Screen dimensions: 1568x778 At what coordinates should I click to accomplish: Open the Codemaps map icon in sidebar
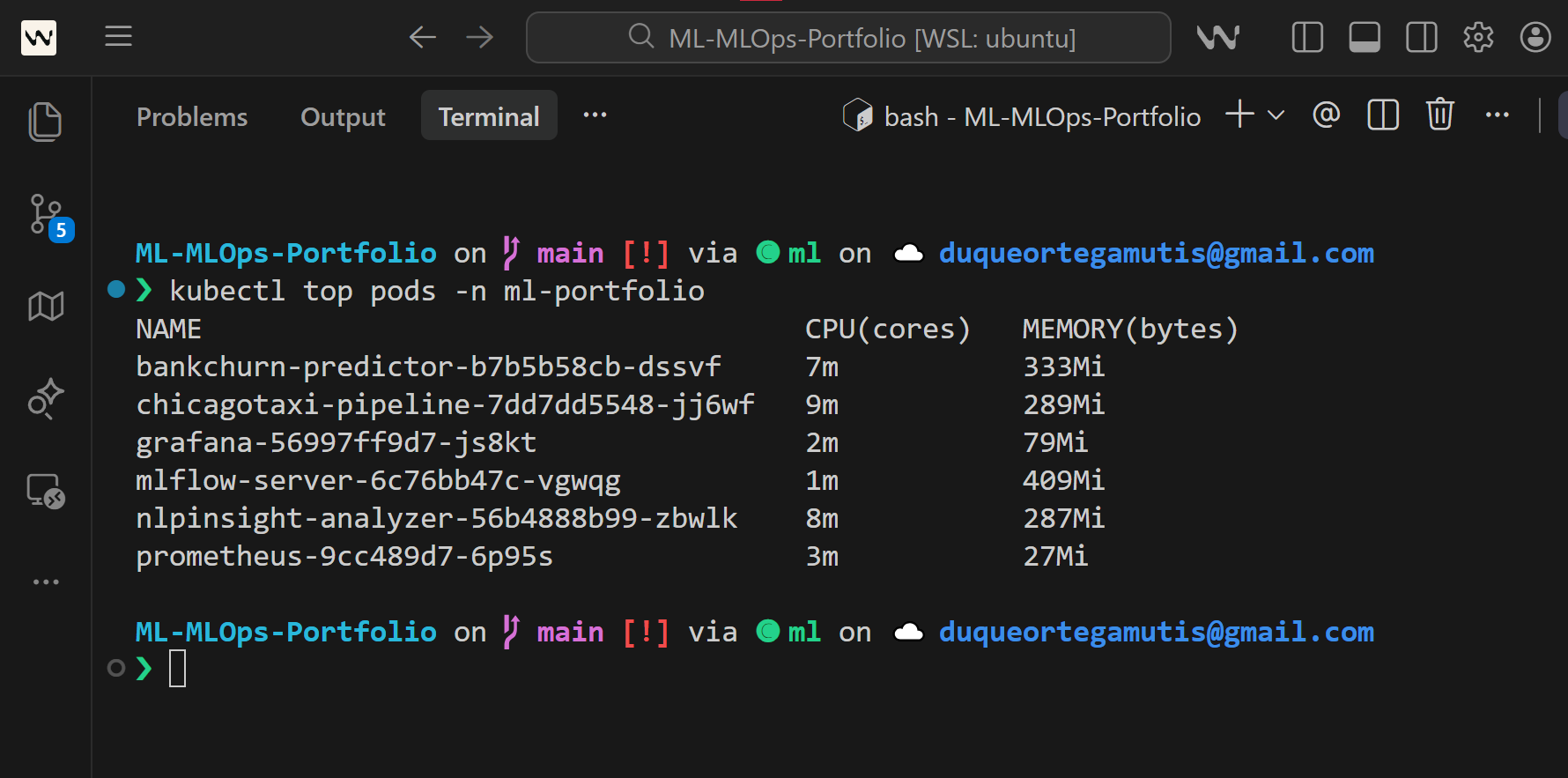click(46, 307)
